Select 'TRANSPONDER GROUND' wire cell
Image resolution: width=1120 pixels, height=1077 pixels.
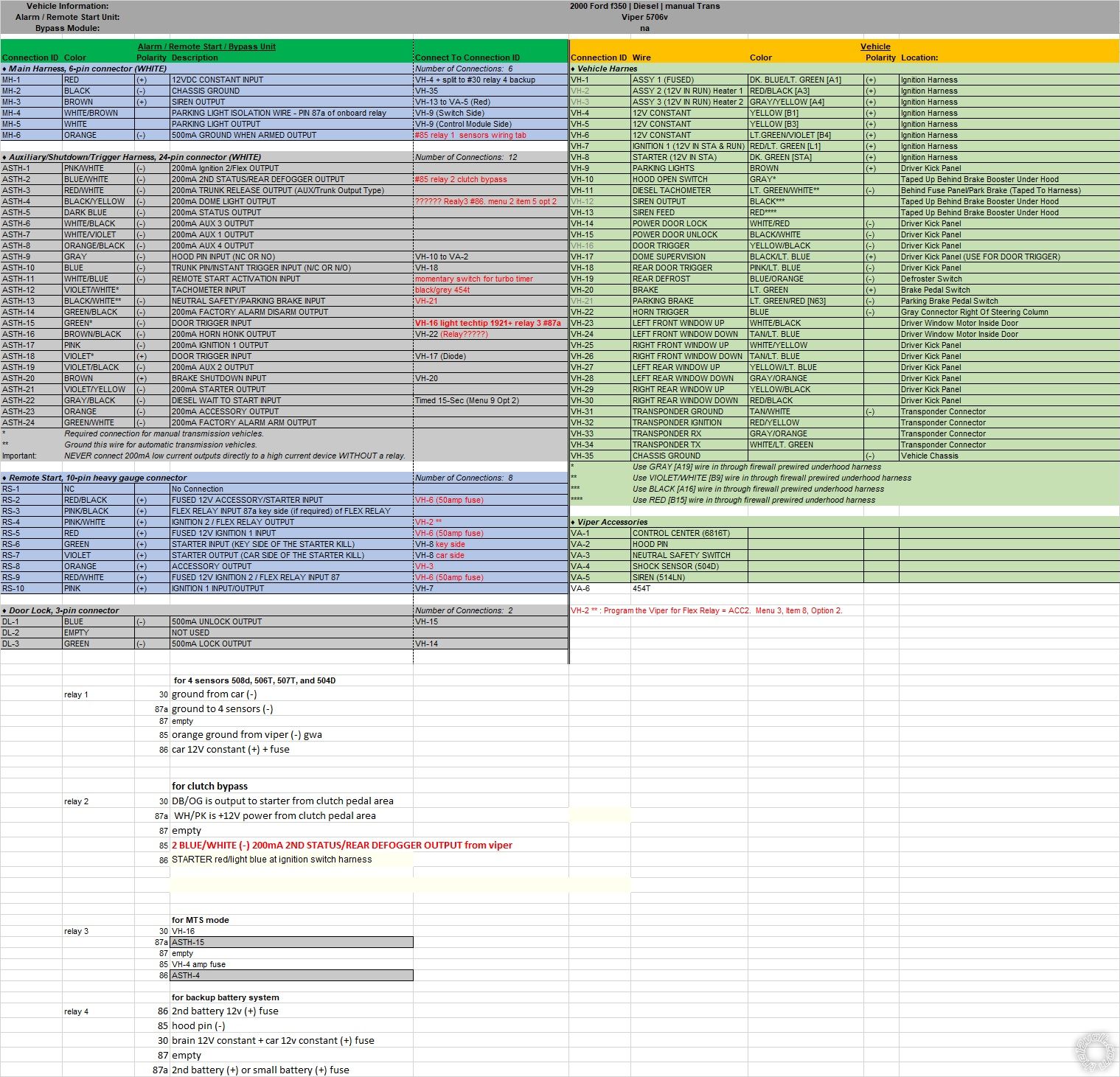pyautogui.click(x=689, y=411)
